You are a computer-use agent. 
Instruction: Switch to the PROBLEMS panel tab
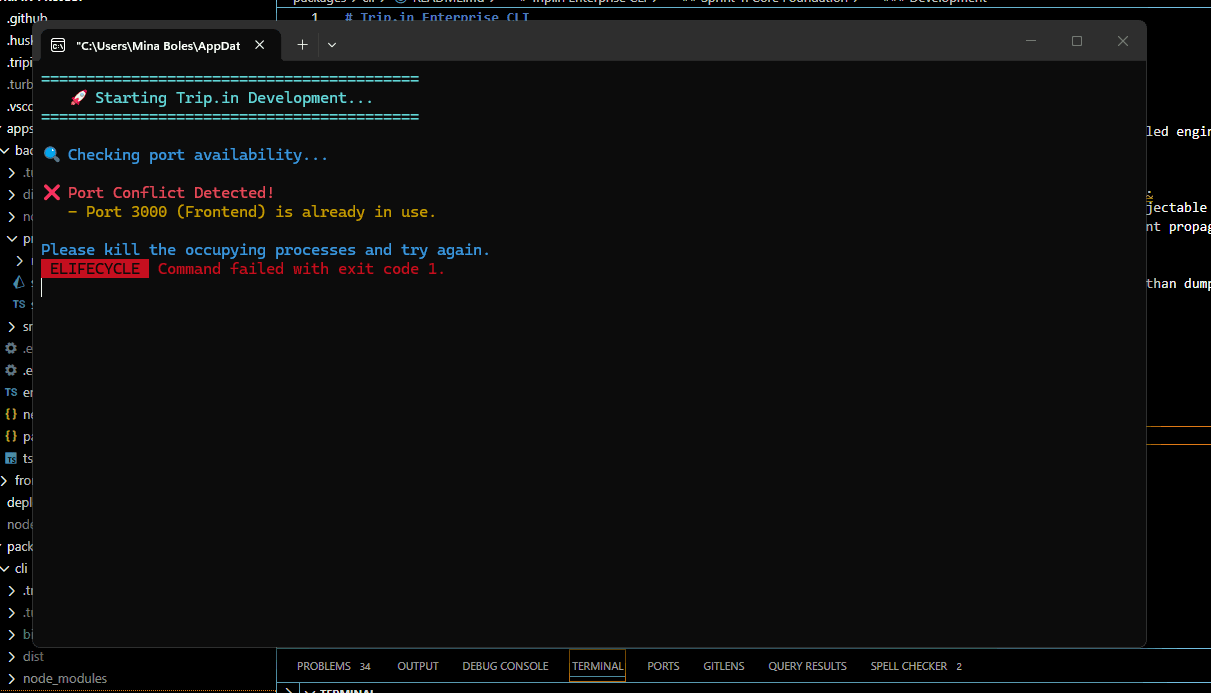pyautogui.click(x=334, y=666)
